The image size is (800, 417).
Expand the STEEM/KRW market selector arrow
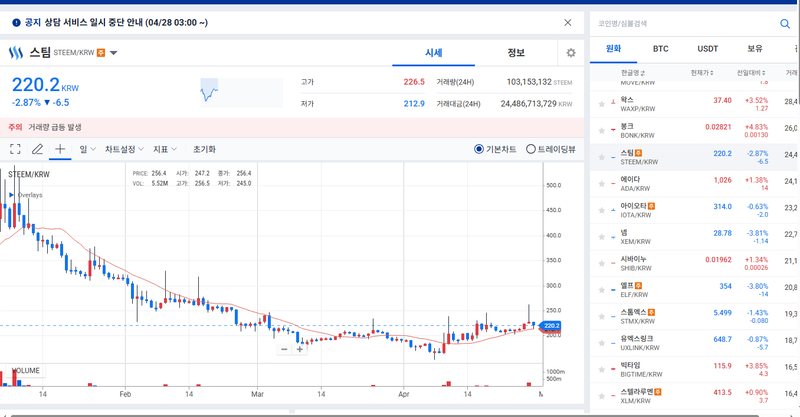pos(113,53)
